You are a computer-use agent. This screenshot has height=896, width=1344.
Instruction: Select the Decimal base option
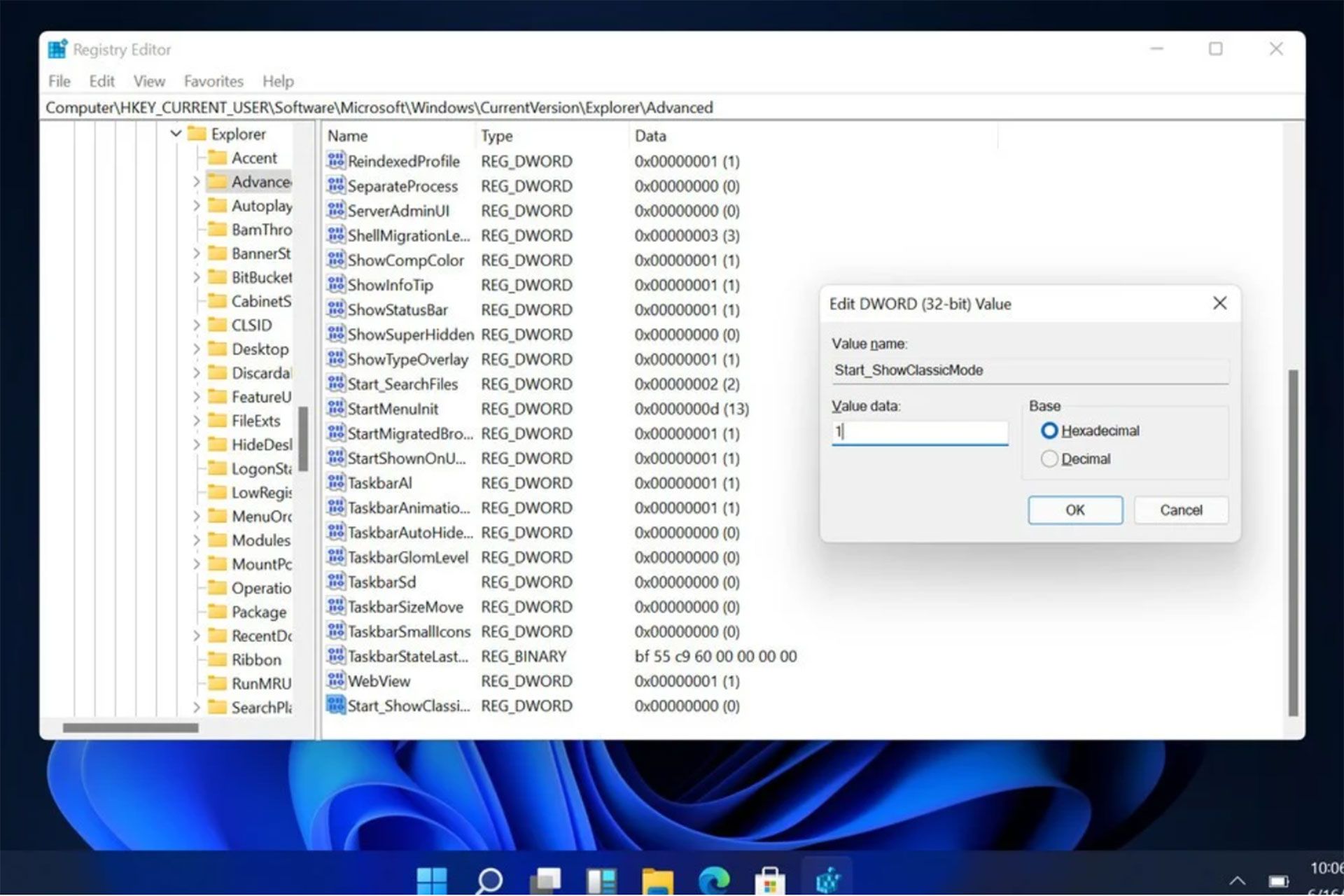(1049, 459)
